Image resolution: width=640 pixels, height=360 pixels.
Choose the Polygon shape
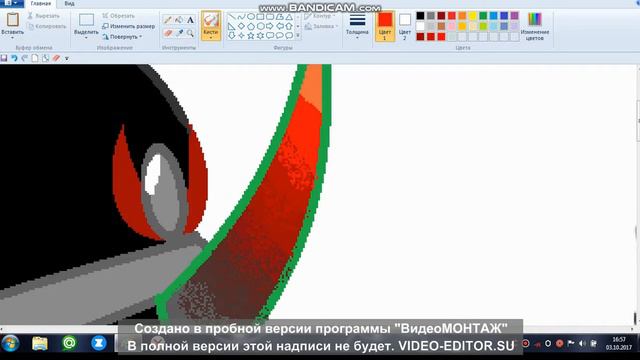coord(279,17)
